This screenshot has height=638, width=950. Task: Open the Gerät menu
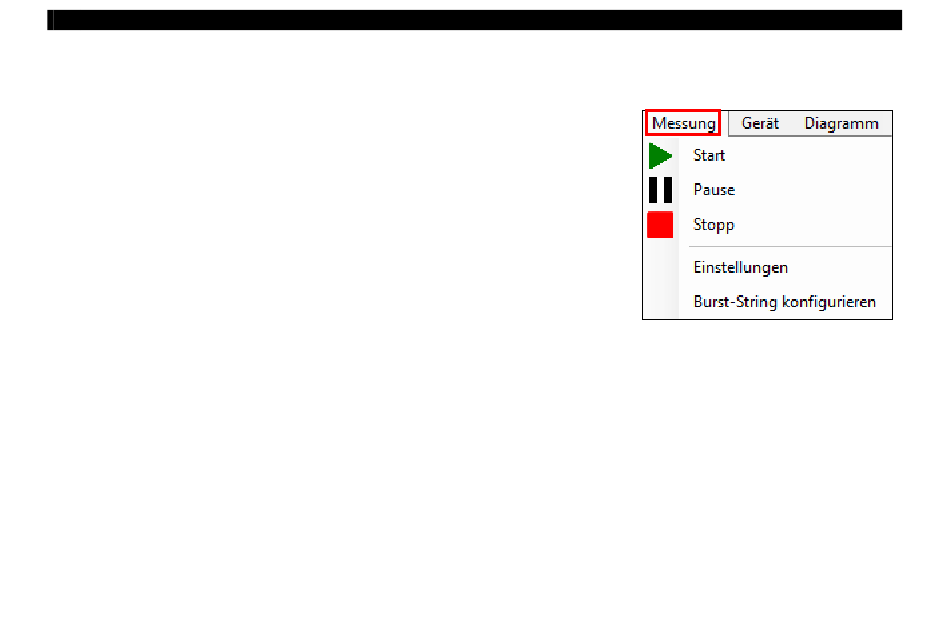tap(760, 124)
